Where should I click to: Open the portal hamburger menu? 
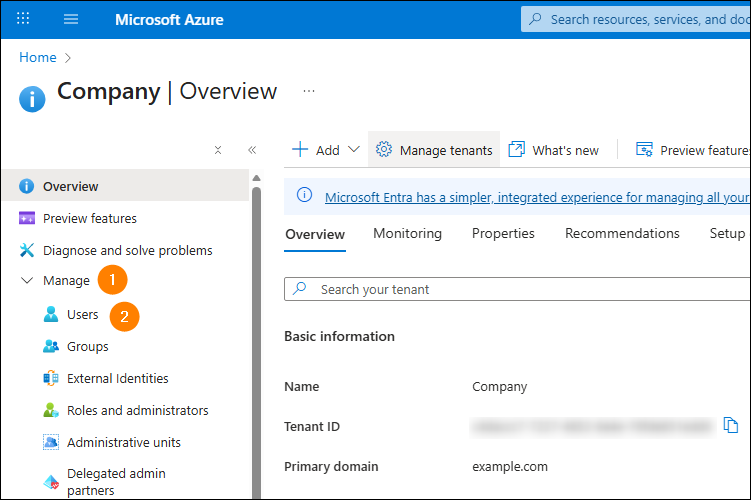click(x=71, y=19)
